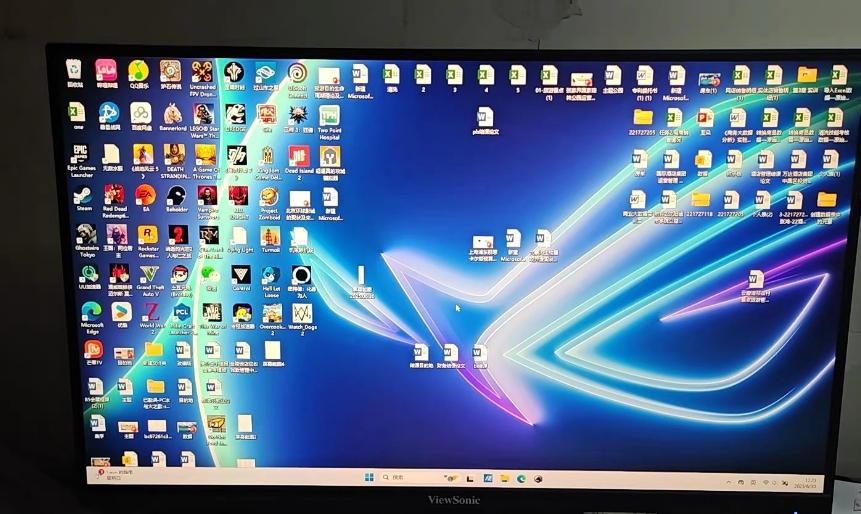Screen dimensions: 861x514
Task: Open the 百度网盘 shortcut
Action: pyautogui.click(x=141, y=115)
